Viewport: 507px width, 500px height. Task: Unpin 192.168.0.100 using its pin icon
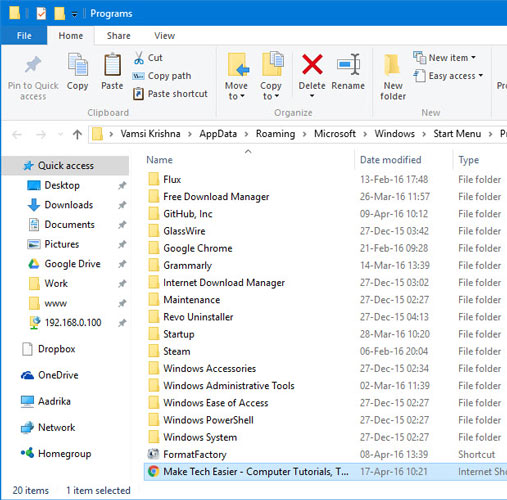(122, 323)
